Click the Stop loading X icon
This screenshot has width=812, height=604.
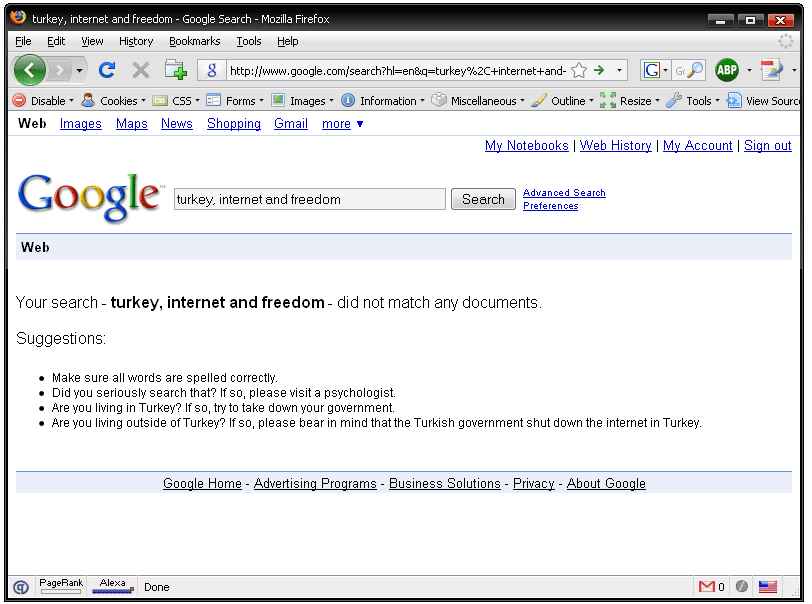click(x=140, y=70)
